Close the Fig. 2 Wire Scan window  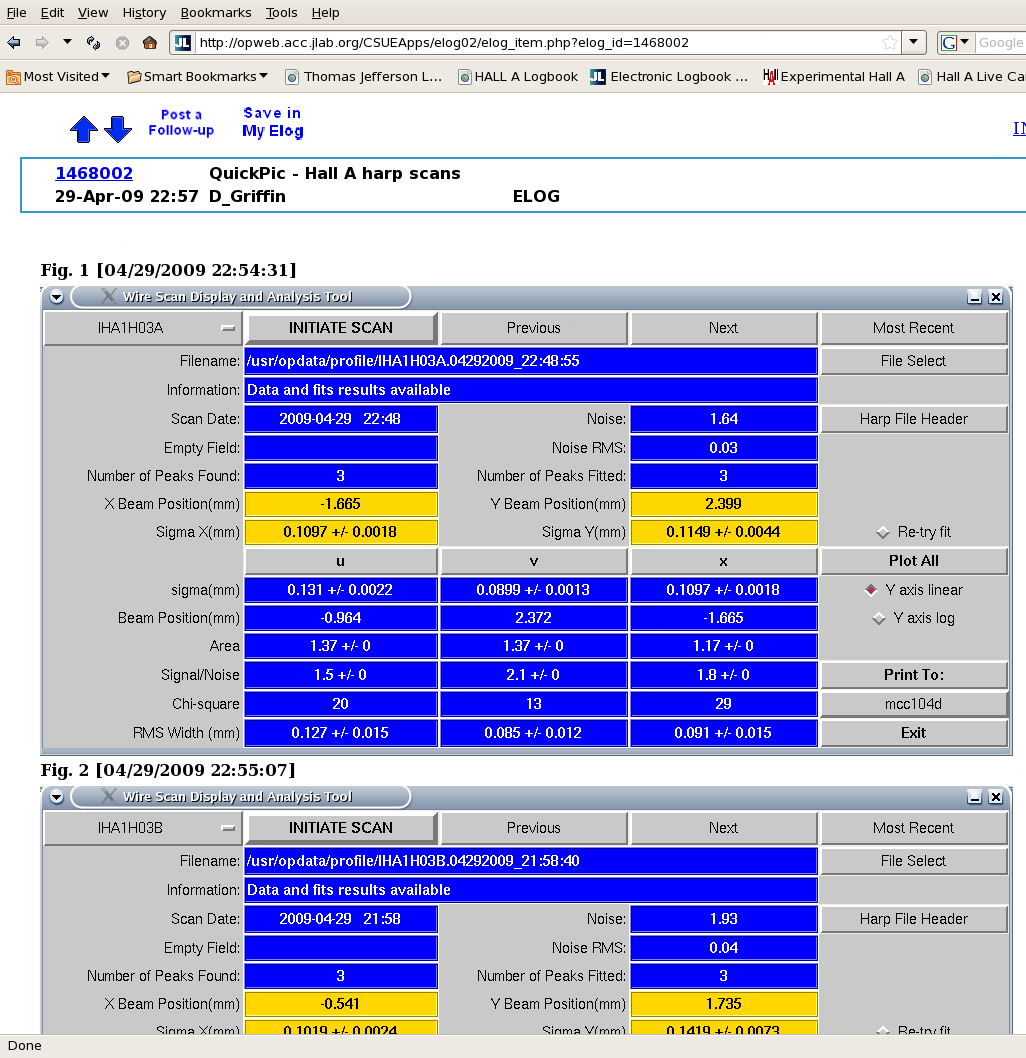point(996,797)
